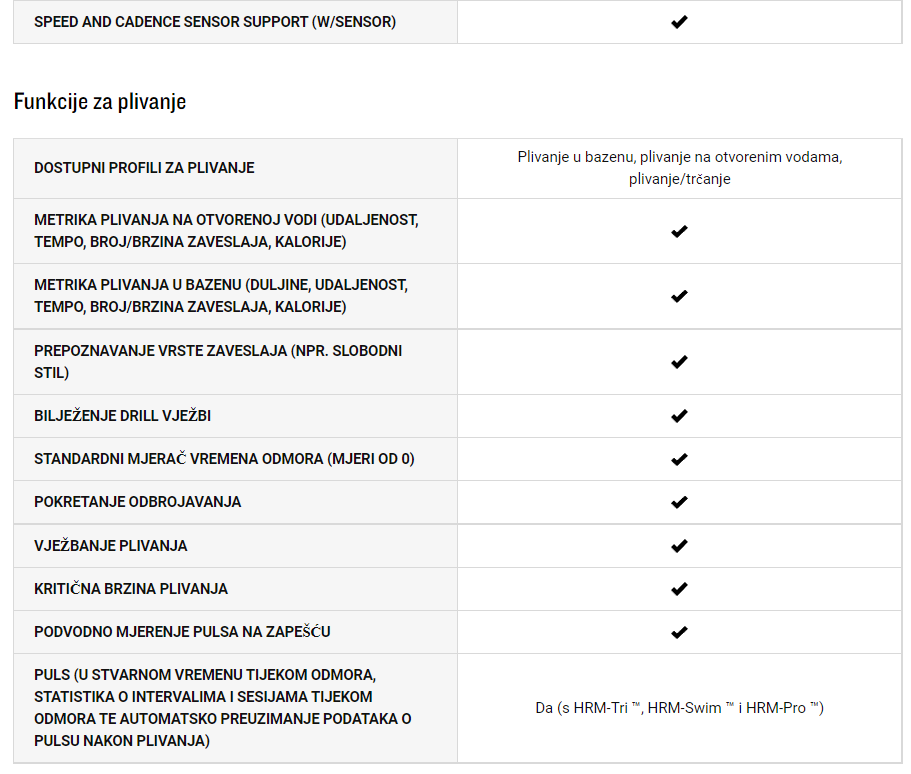
Task: Click checkmark for Prepoznavanje vrste zaveslaja
Action: (679, 362)
